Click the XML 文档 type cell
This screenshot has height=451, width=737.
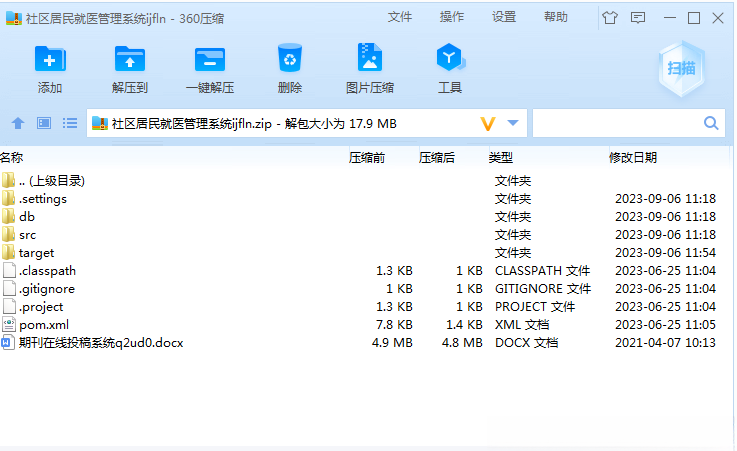(x=522, y=325)
